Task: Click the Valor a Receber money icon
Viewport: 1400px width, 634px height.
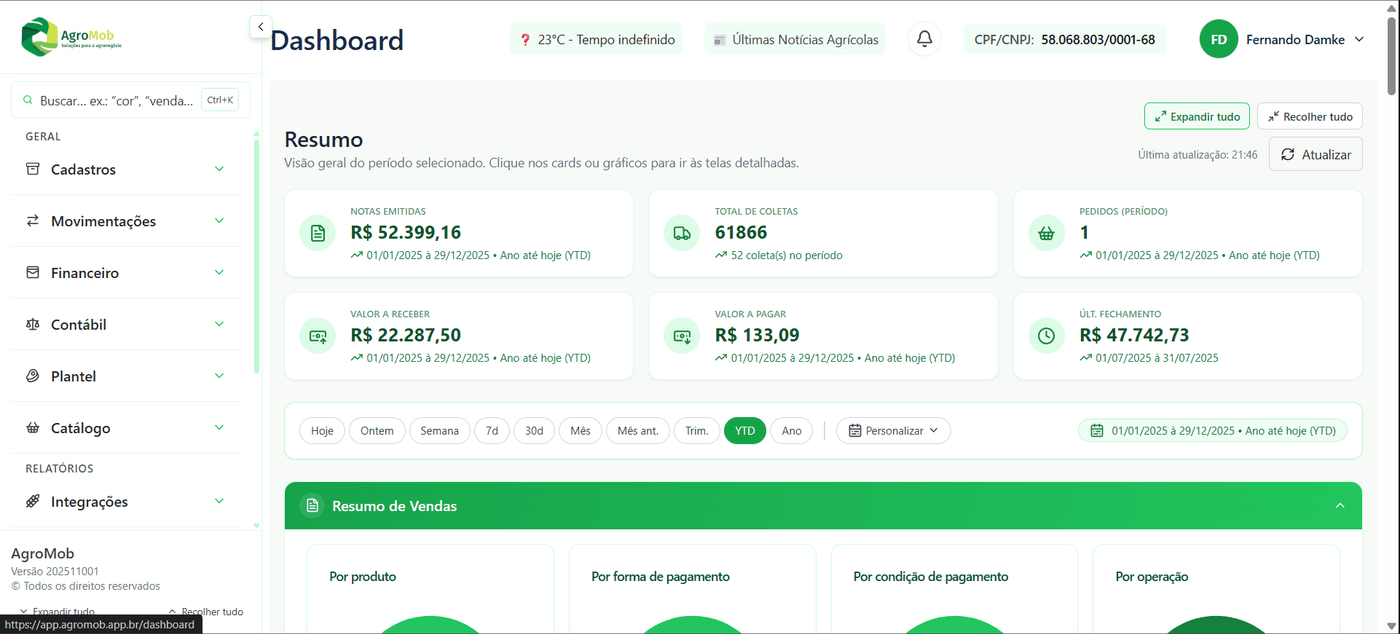Action: click(318, 336)
